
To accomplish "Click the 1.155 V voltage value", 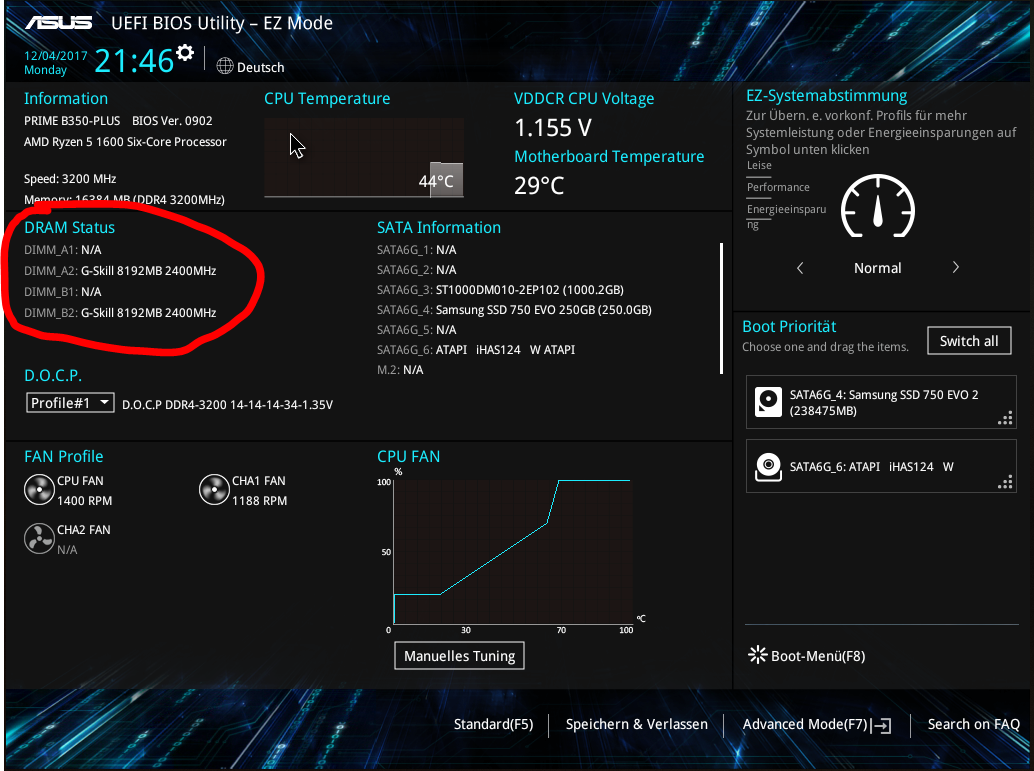I will coord(553,127).
